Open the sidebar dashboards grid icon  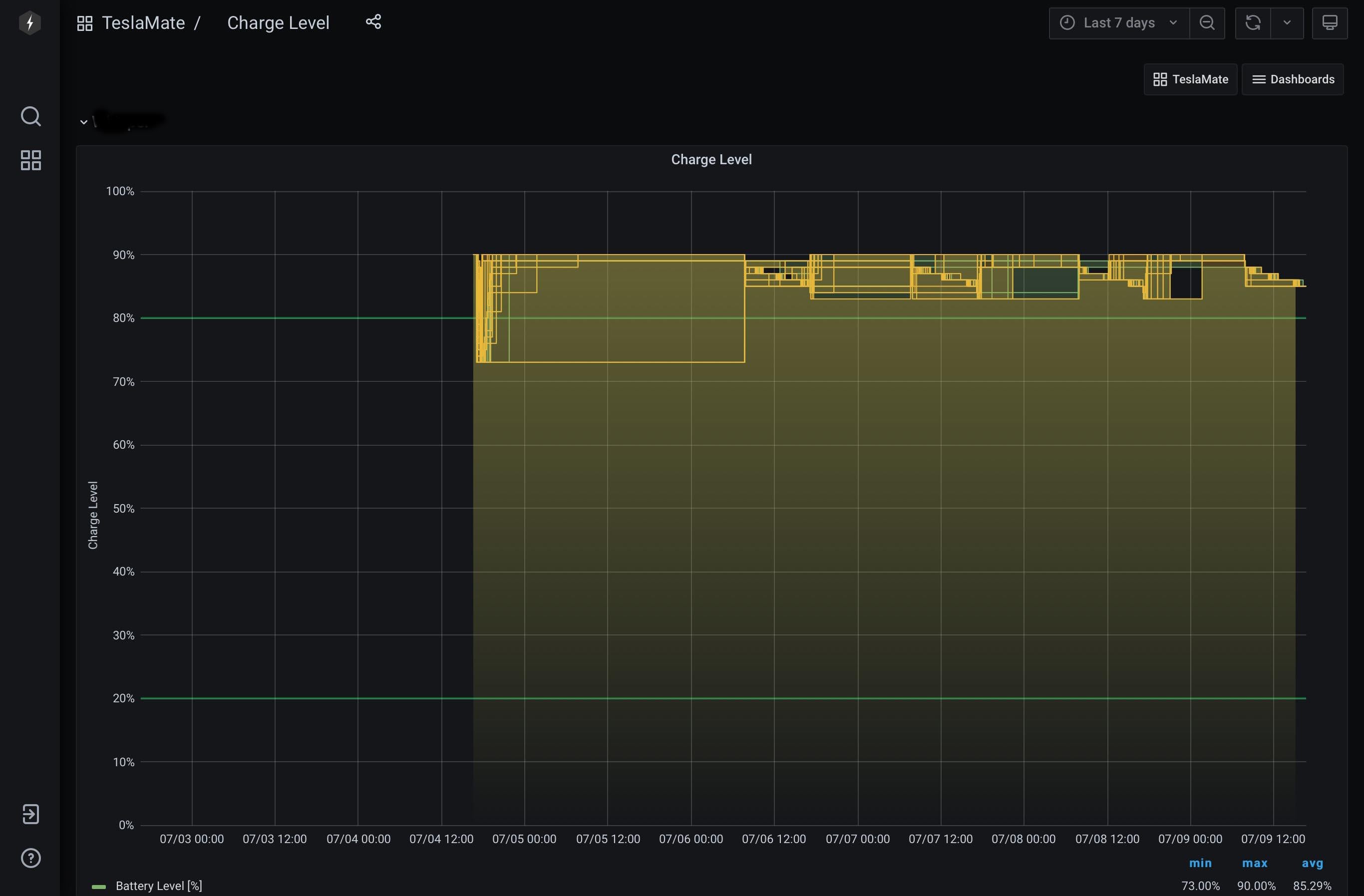tap(30, 160)
